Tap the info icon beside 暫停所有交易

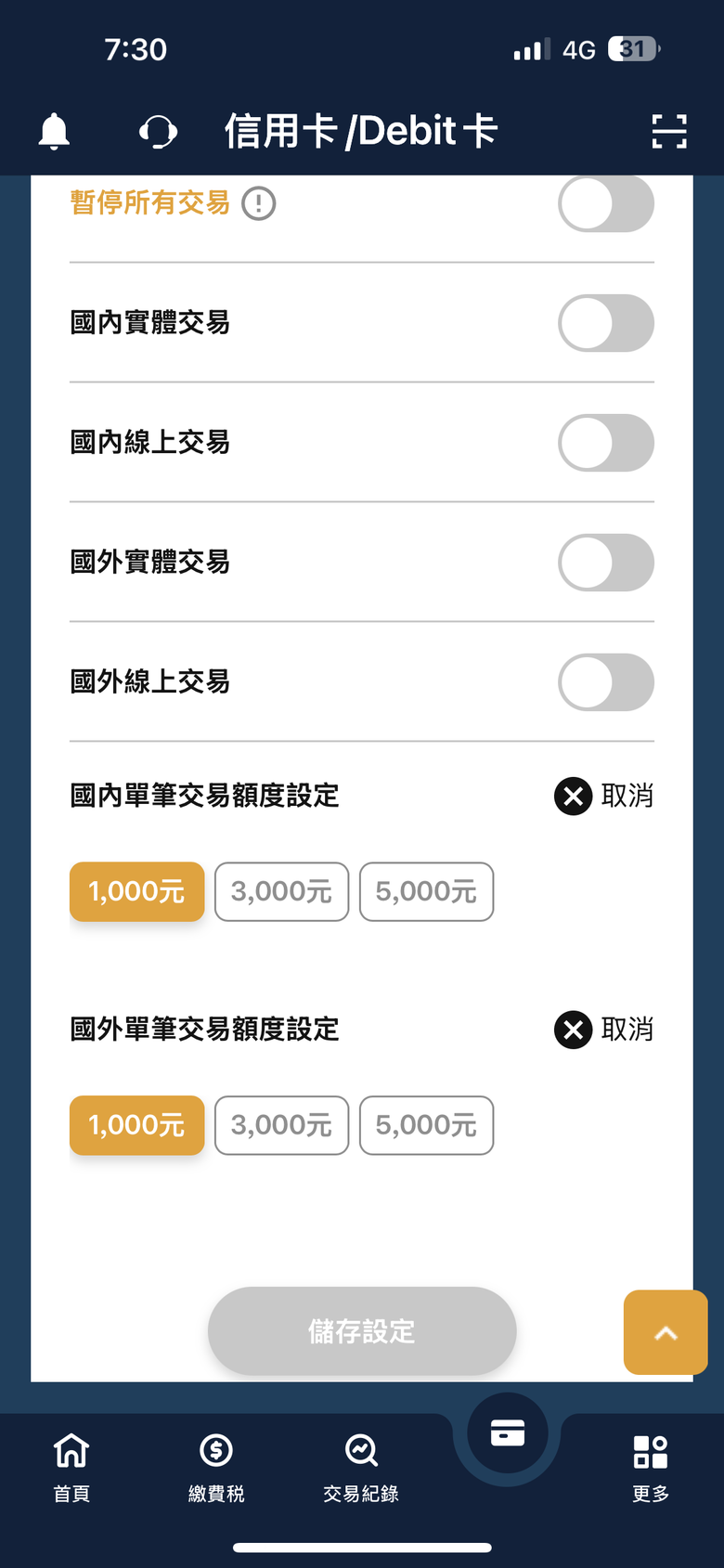pyautogui.click(x=259, y=202)
